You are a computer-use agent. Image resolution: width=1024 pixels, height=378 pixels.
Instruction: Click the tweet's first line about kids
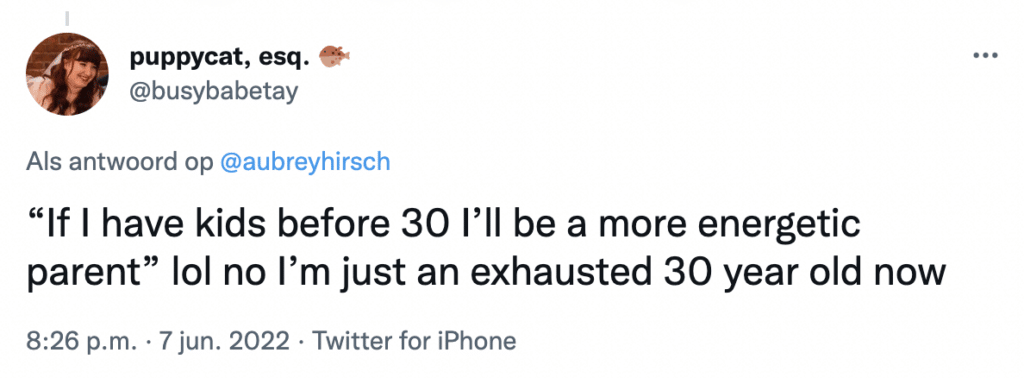click(443, 224)
